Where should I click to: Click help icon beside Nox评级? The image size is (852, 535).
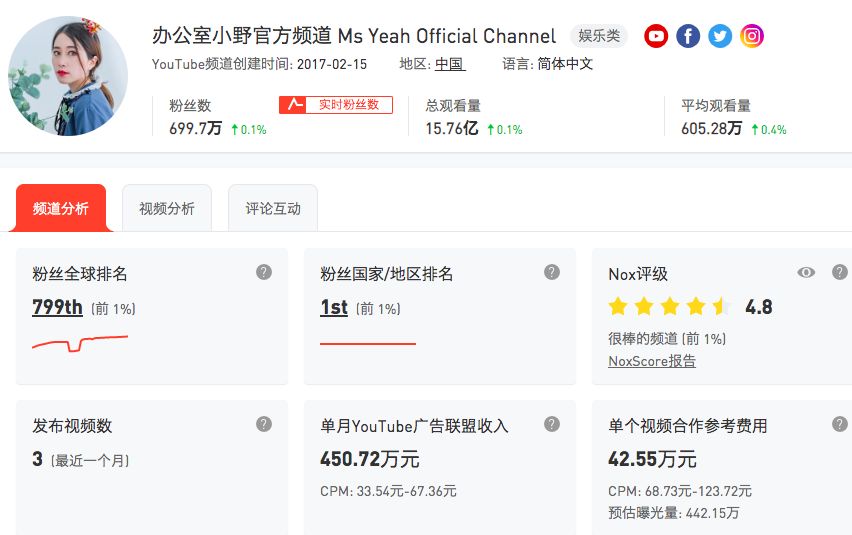(840, 272)
